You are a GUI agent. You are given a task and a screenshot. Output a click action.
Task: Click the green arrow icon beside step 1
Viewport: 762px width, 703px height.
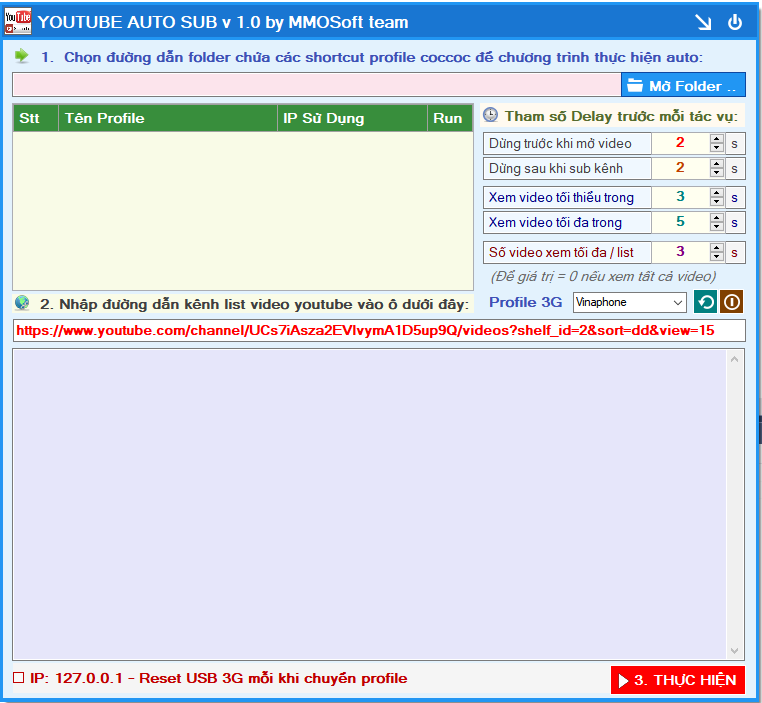[x=22, y=57]
